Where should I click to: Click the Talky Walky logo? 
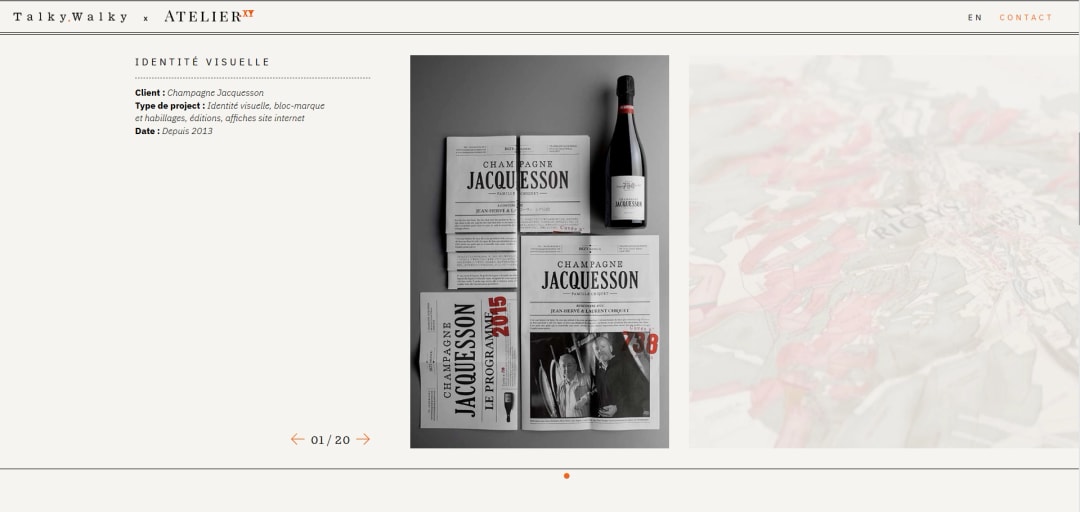point(71,17)
